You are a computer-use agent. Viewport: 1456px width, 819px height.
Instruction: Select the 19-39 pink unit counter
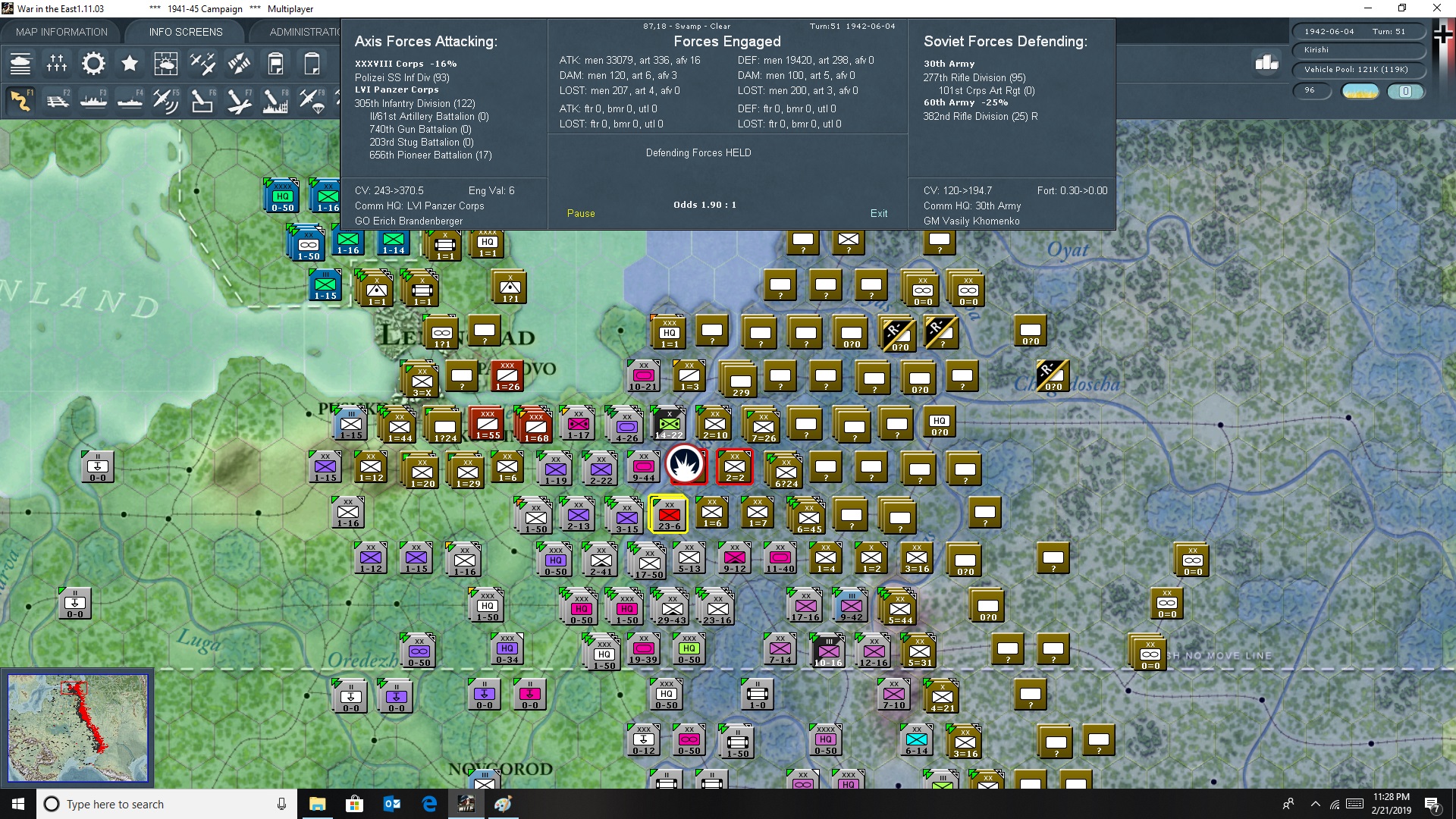tap(643, 649)
